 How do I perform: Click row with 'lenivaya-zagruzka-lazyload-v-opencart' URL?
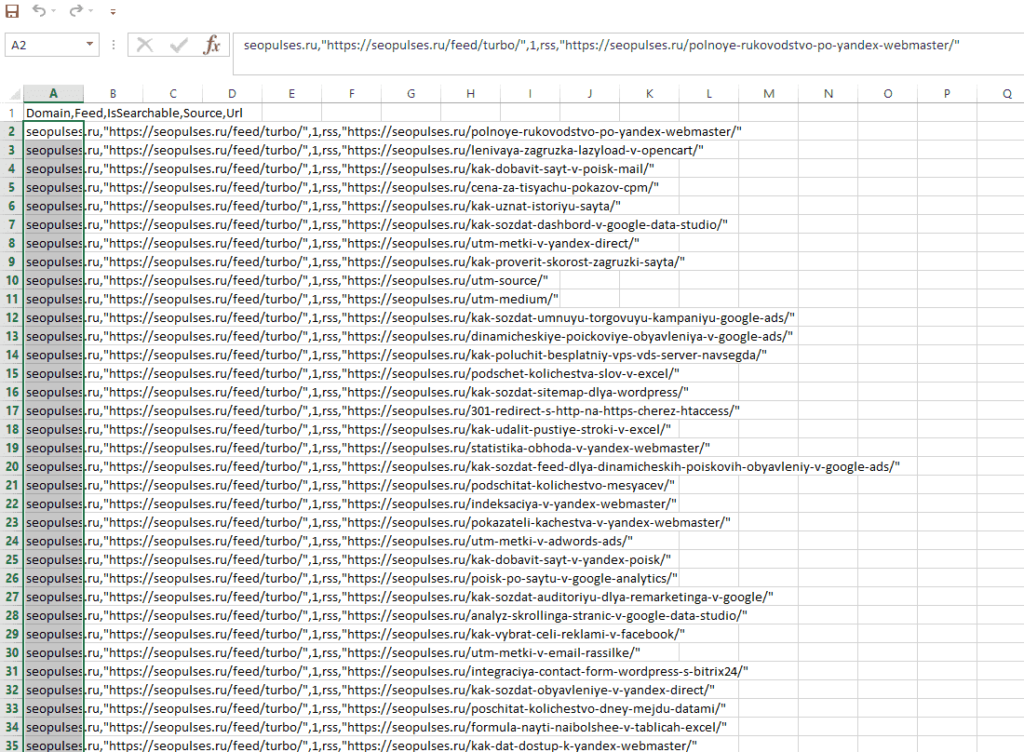pos(364,150)
